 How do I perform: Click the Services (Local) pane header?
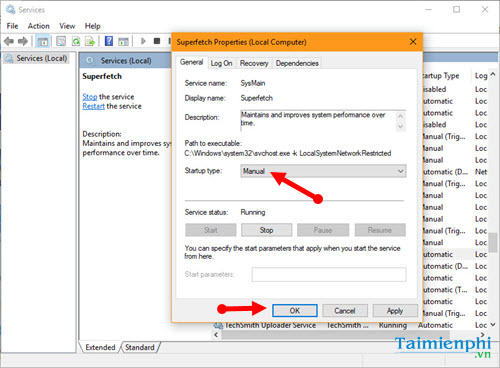pos(126,61)
